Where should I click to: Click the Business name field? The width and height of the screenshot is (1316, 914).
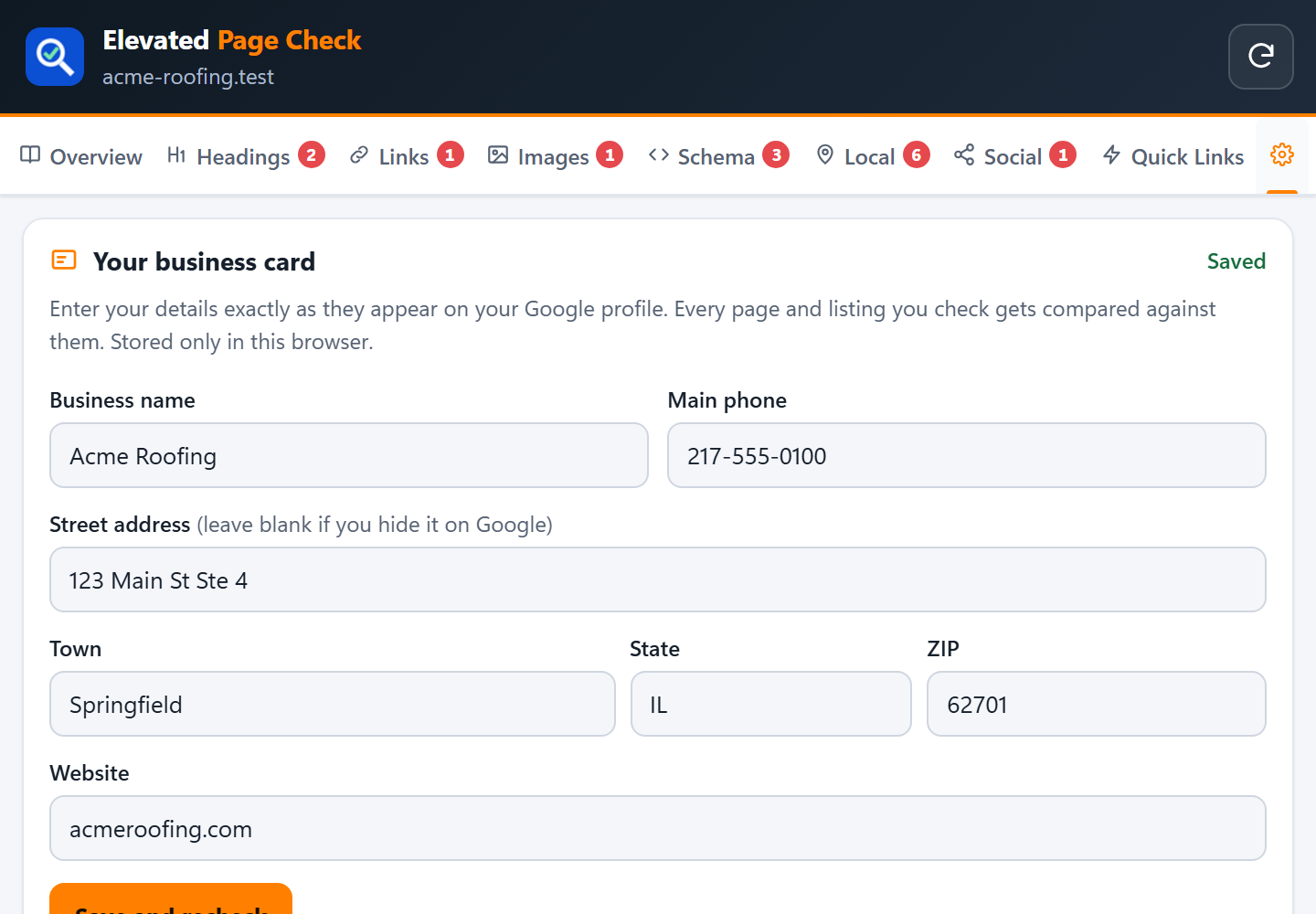[349, 455]
